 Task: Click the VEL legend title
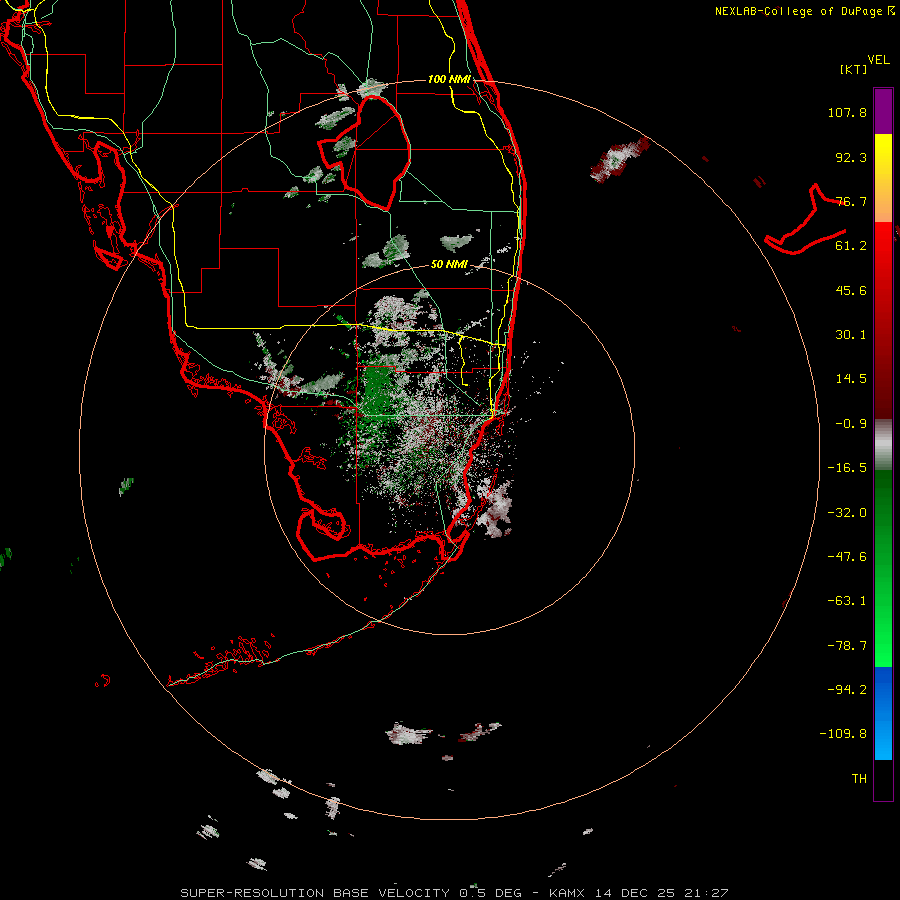[x=878, y=59]
